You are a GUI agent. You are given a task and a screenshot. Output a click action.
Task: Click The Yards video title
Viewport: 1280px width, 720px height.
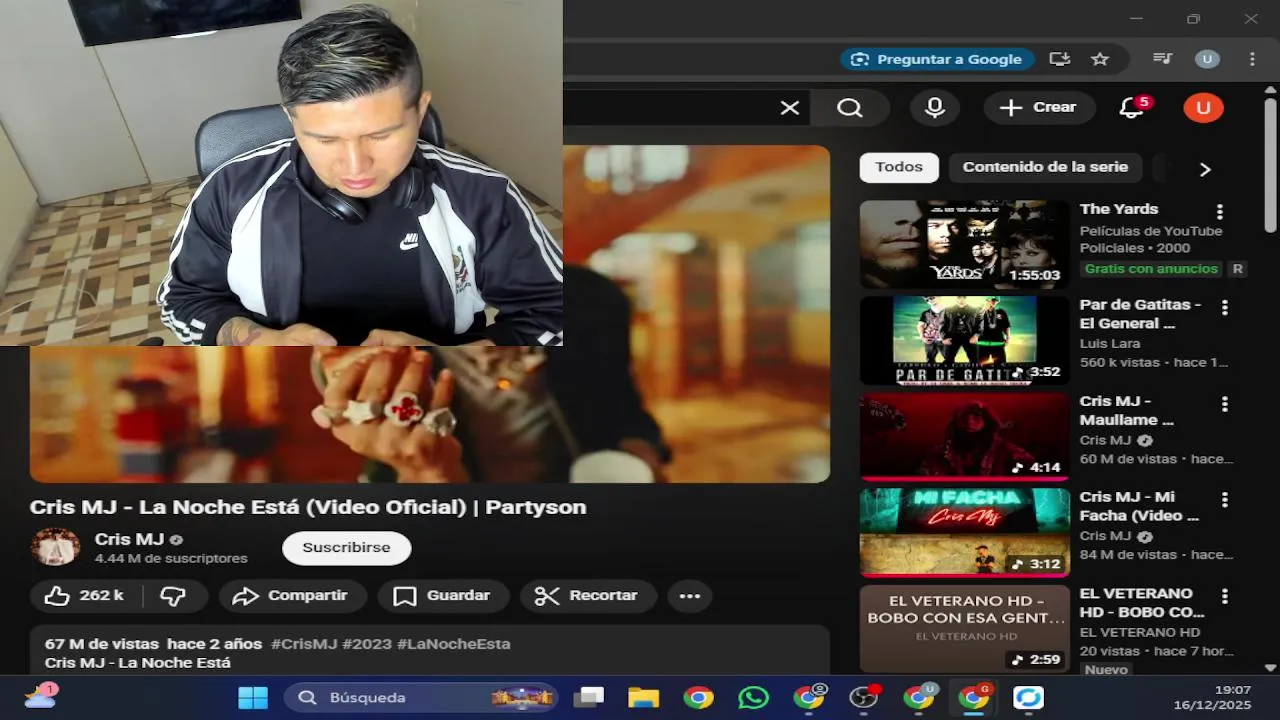[1119, 209]
